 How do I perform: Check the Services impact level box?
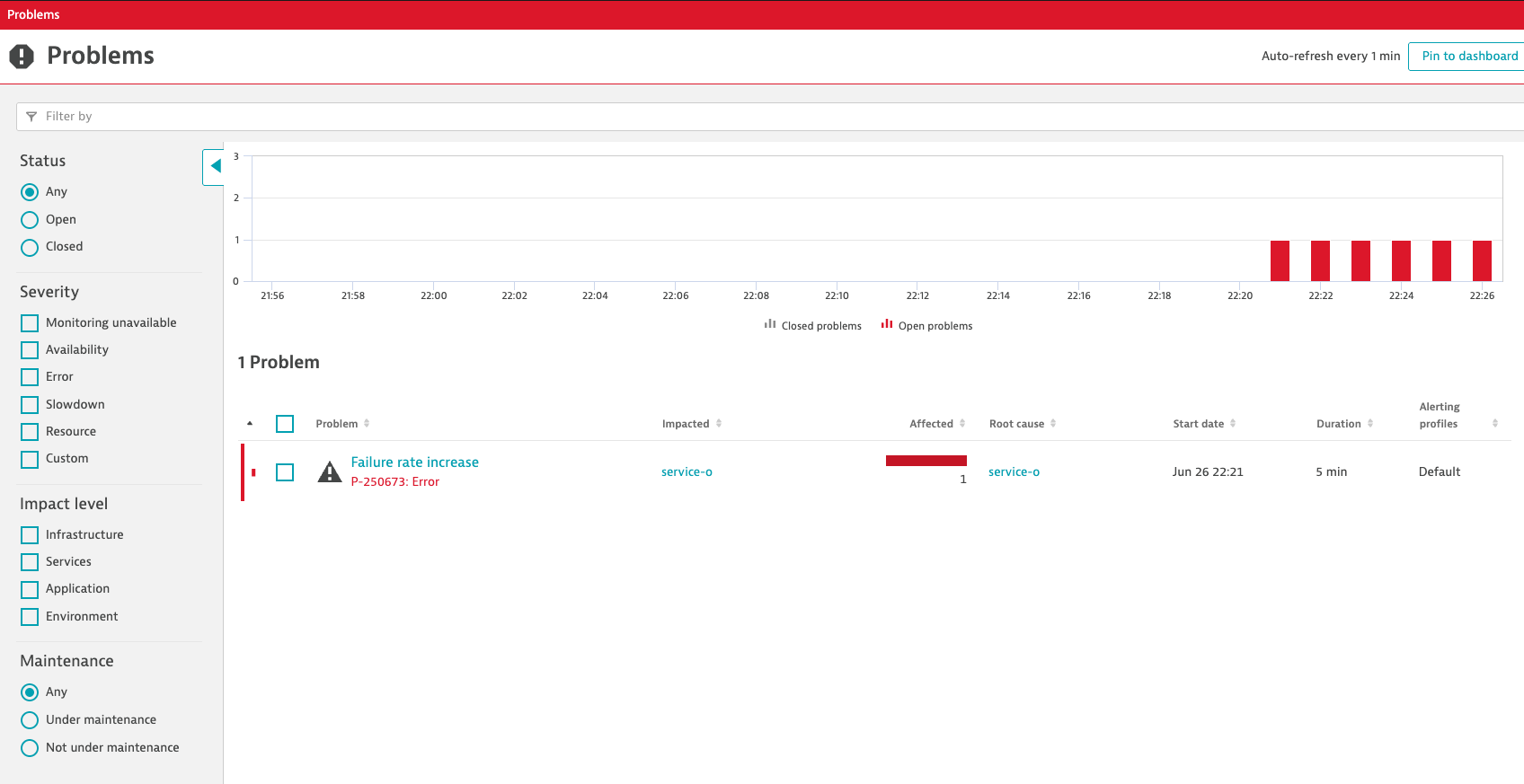point(30,562)
